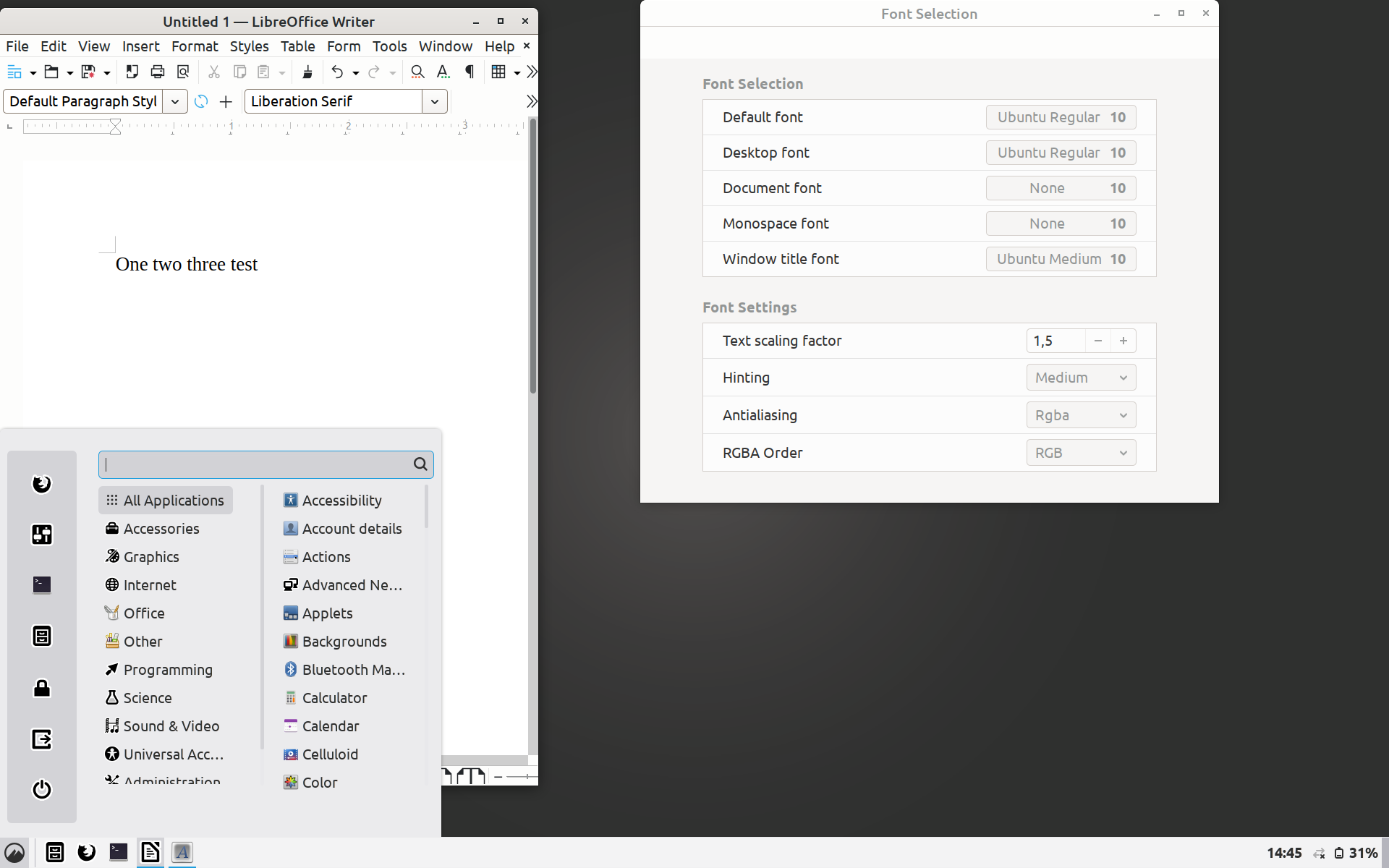
Task: Decrease text scaling factor with minus
Action: 1097,341
